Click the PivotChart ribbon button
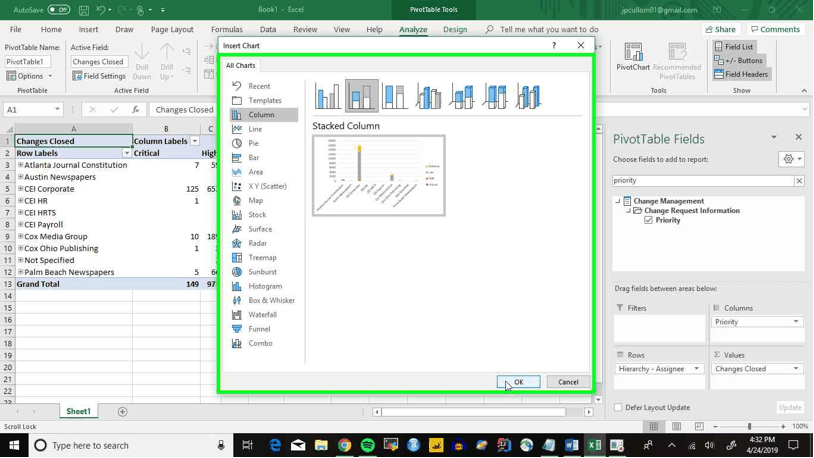The image size is (814, 458). pyautogui.click(x=633, y=58)
